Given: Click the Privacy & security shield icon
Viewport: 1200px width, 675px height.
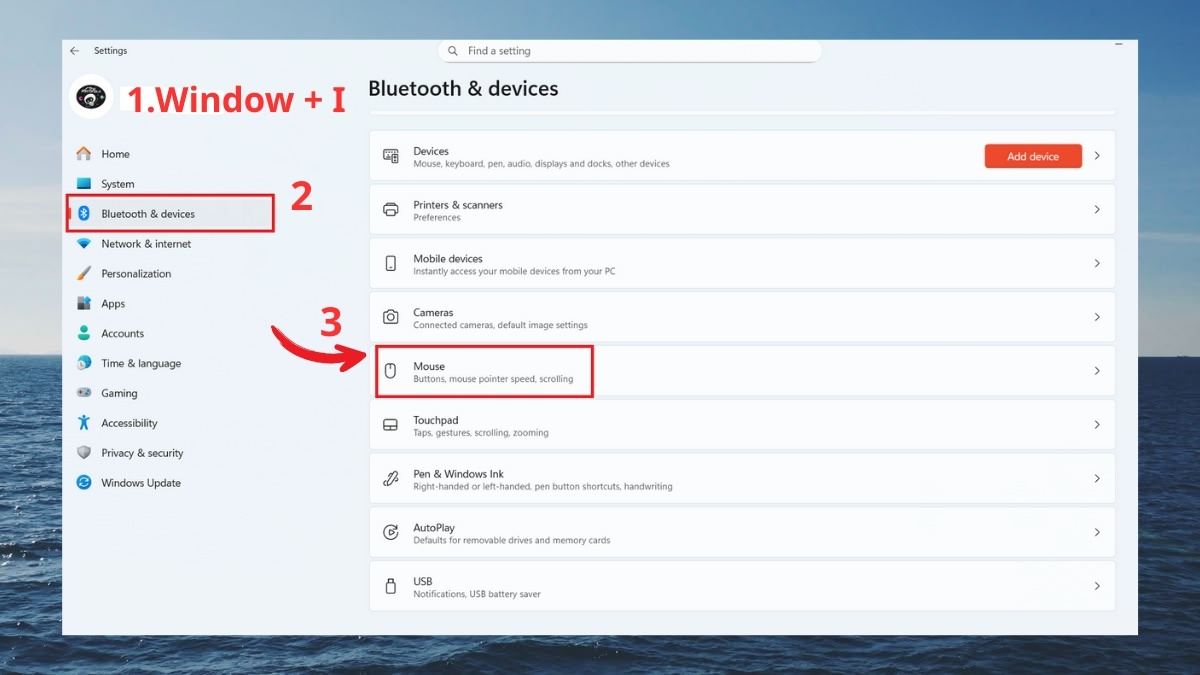Looking at the screenshot, I should coord(85,453).
